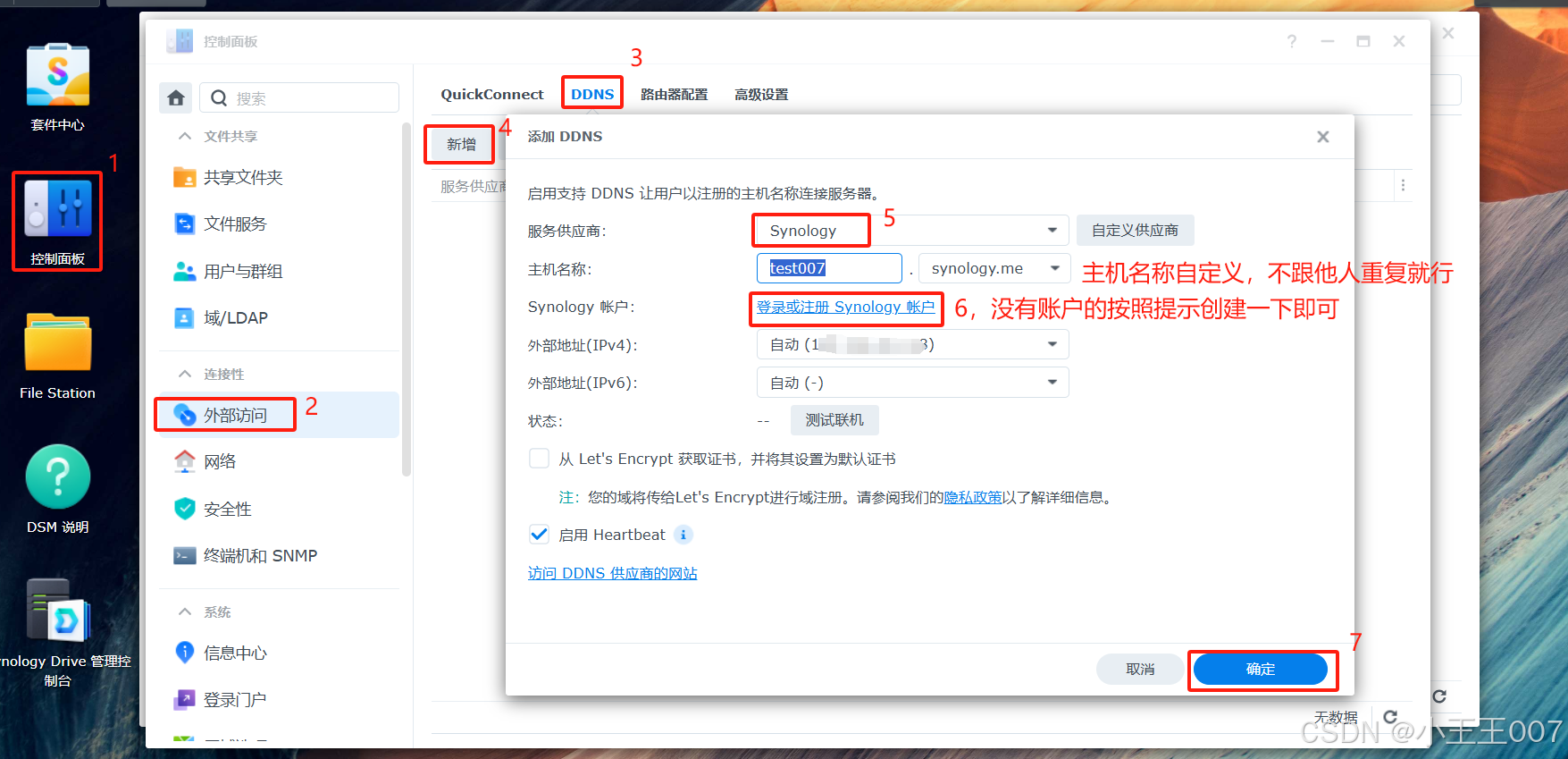Click the 主机名称 input field

(829, 268)
